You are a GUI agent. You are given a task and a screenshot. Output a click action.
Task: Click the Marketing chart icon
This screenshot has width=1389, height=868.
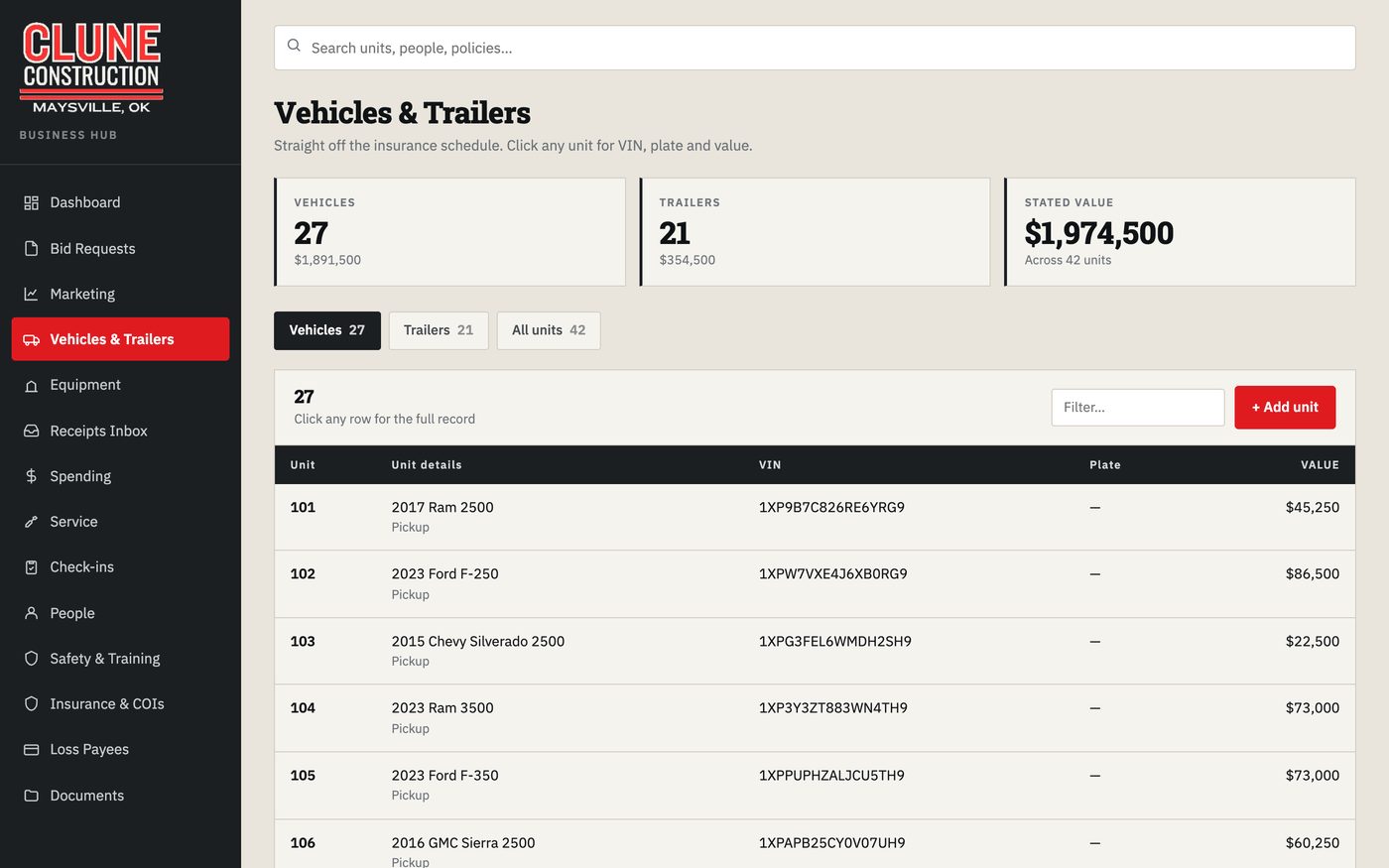click(x=31, y=294)
